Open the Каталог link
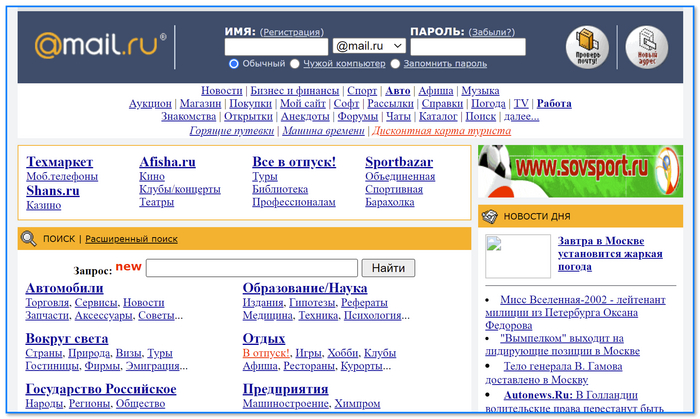700x419 pixels. tap(438, 116)
